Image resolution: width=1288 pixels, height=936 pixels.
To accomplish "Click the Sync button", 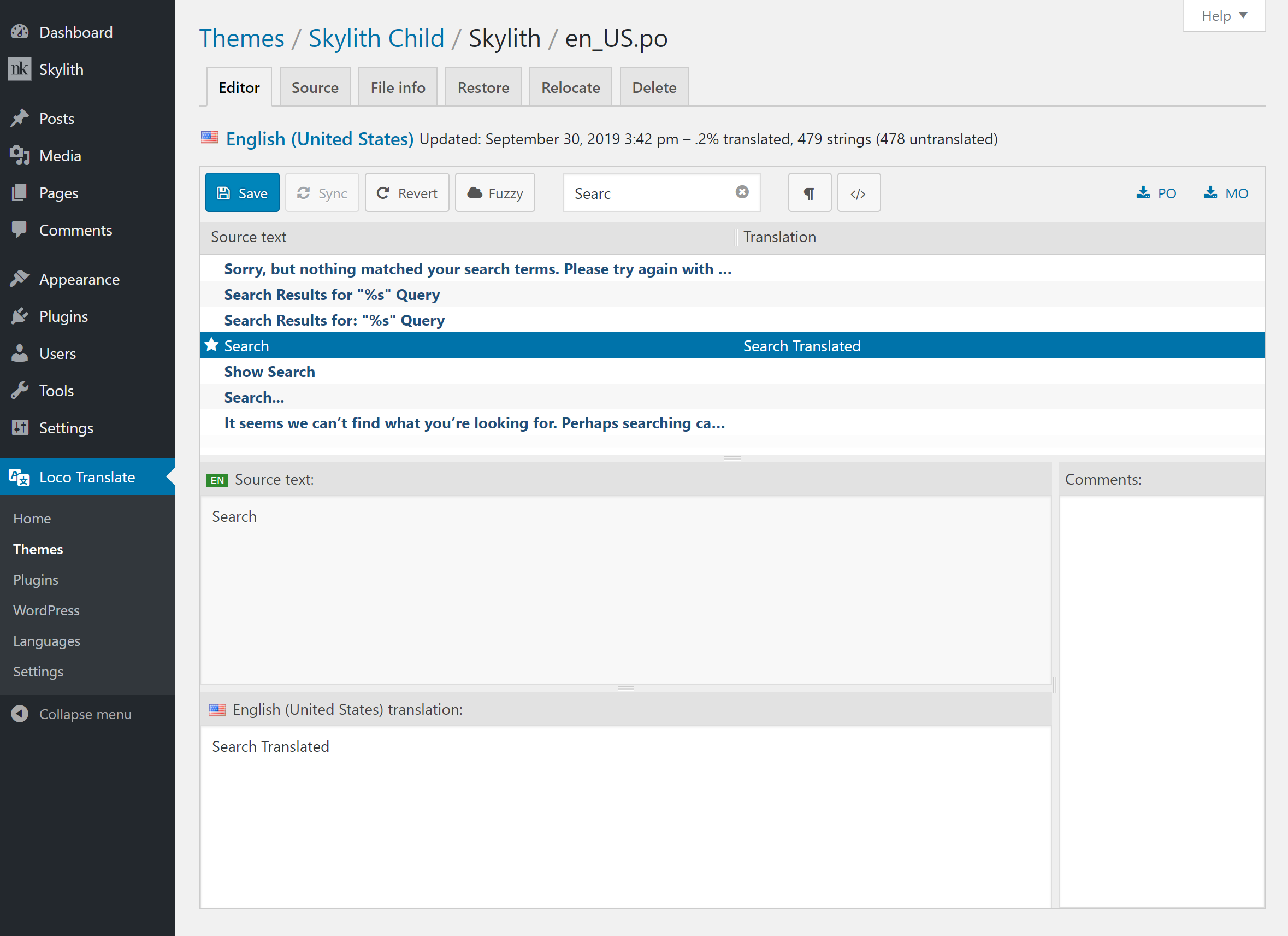I will pos(322,193).
